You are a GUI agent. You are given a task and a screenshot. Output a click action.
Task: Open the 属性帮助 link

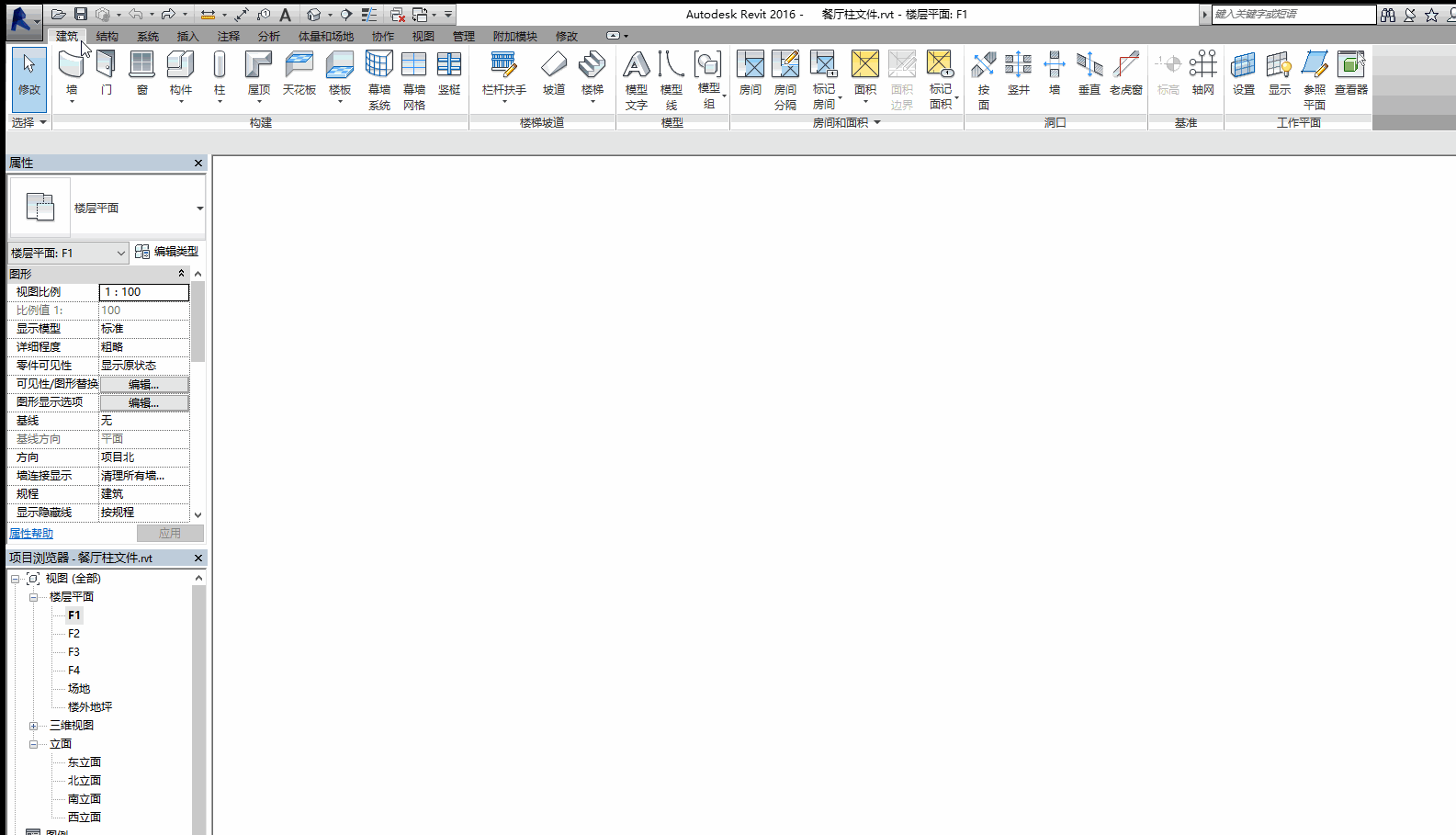pos(31,534)
